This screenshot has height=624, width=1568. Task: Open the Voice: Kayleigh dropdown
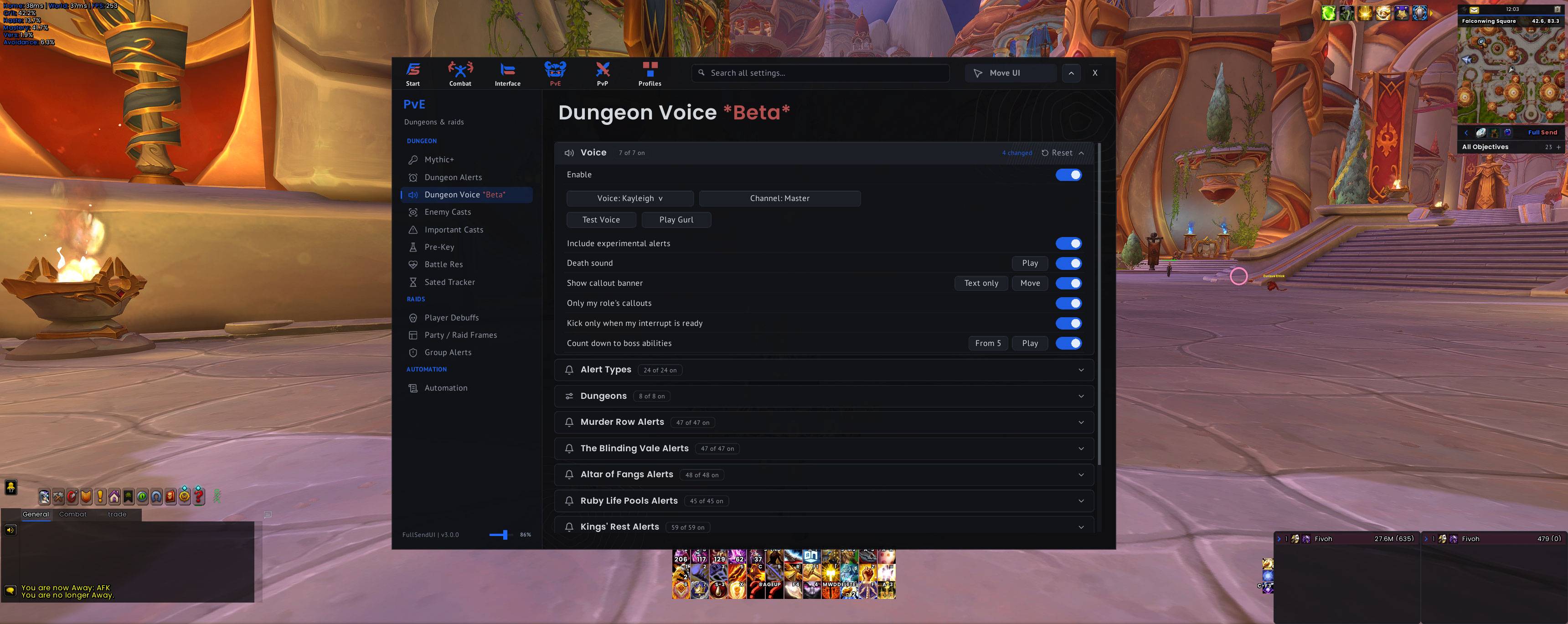click(630, 198)
